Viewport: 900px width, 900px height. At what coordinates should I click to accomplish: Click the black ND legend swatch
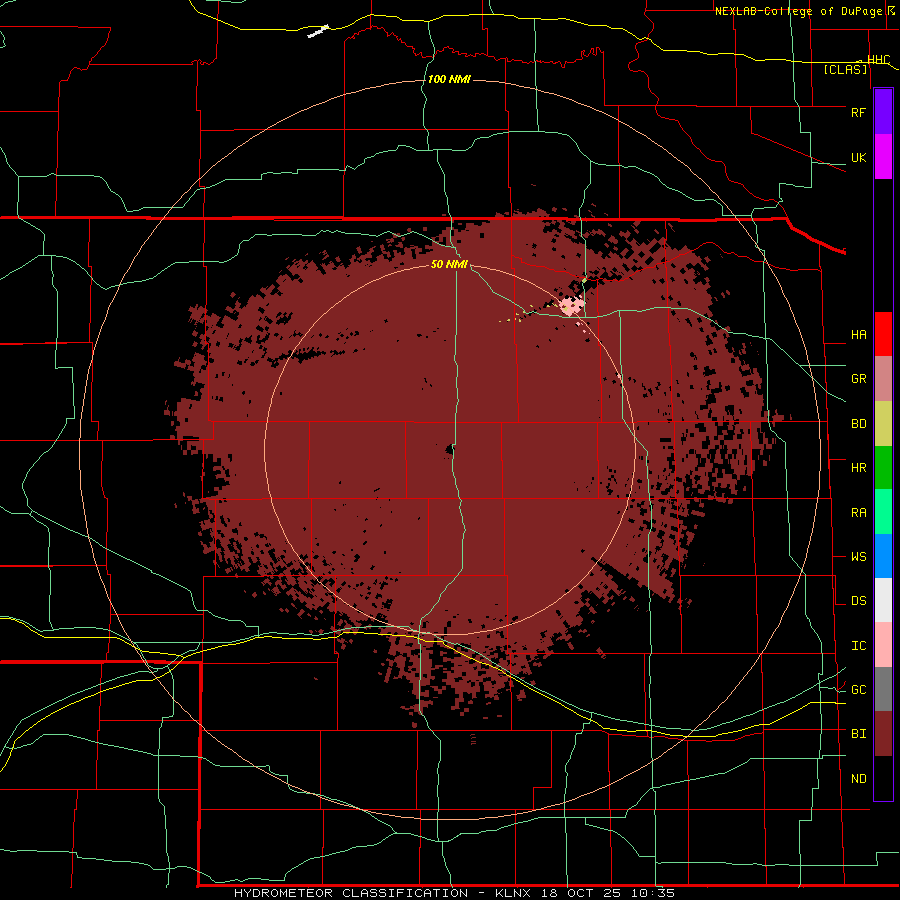[883, 778]
